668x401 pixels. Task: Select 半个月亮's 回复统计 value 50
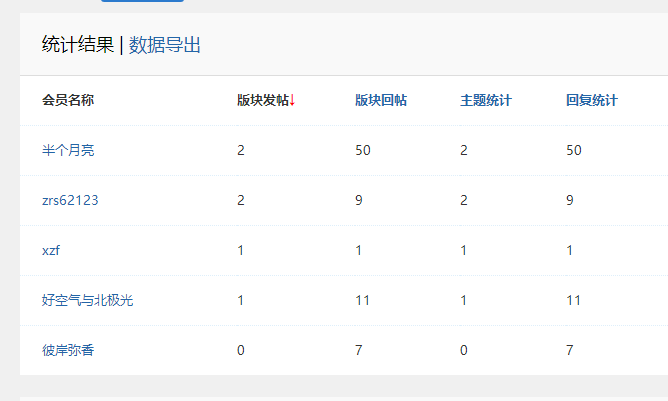(x=574, y=150)
